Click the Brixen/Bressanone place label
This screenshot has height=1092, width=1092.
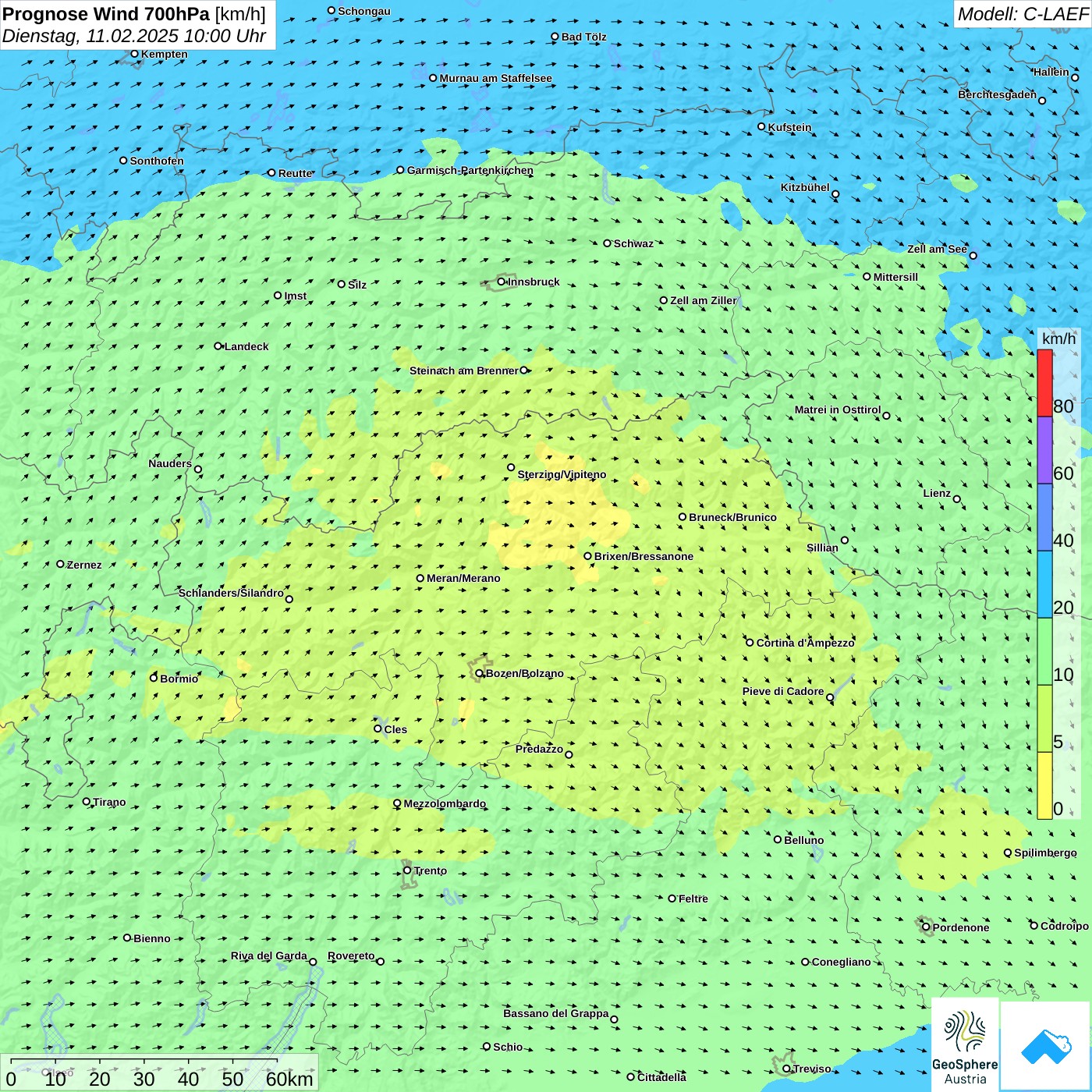point(643,556)
